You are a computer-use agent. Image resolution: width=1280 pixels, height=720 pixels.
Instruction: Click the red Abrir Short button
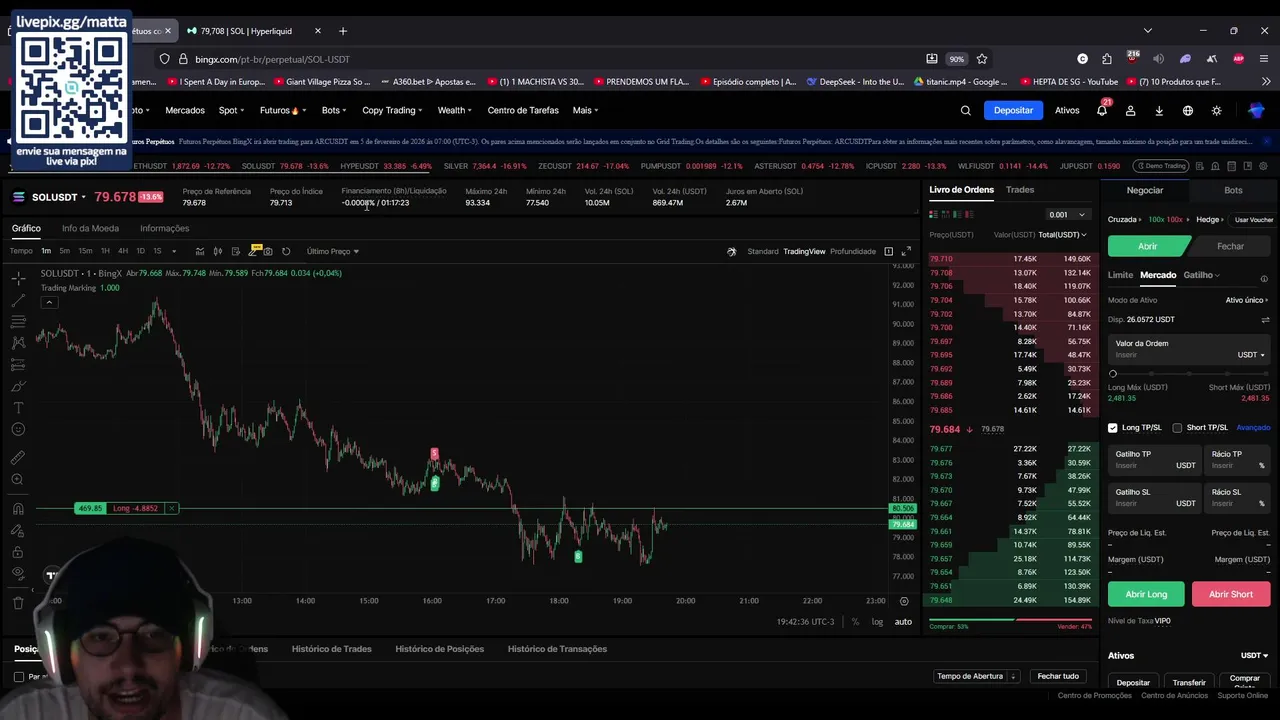pyautogui.click(x=1231, y=594)
